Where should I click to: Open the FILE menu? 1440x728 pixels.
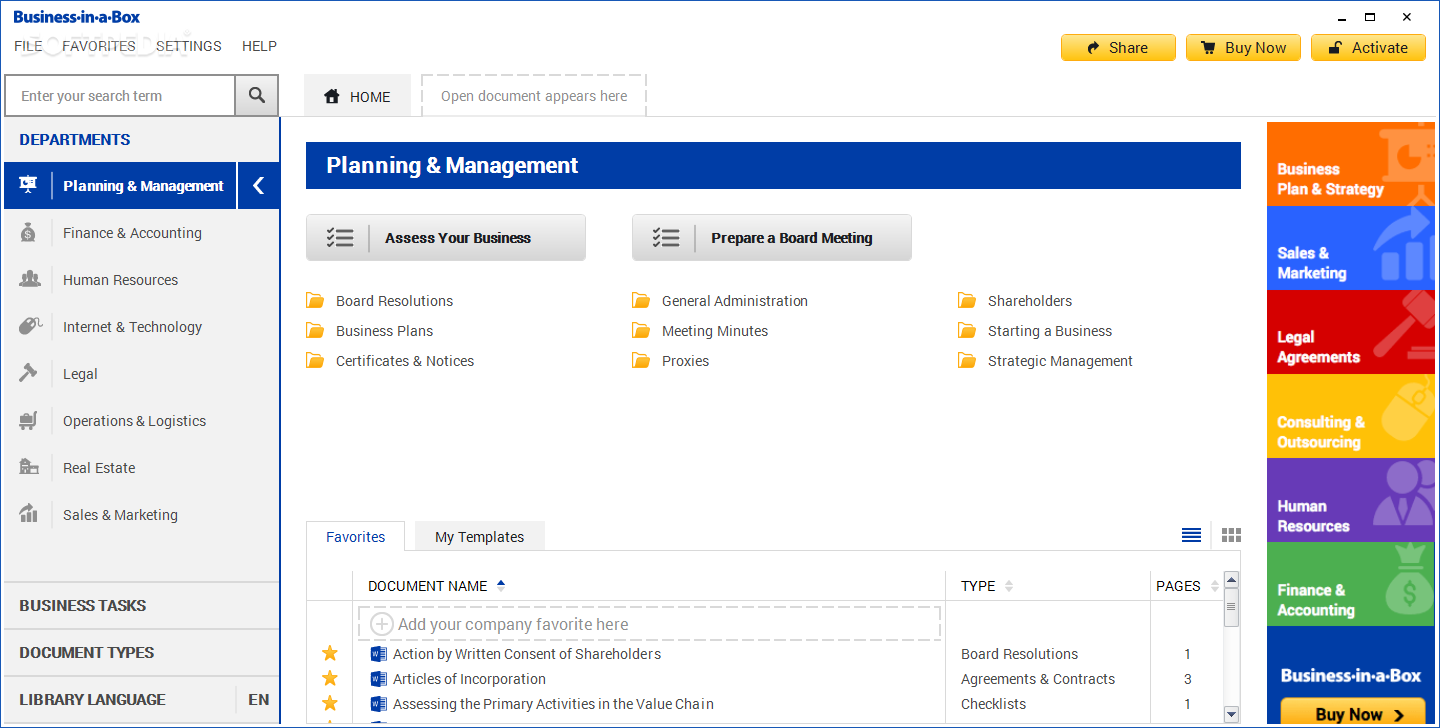click(x=28, y=46)
